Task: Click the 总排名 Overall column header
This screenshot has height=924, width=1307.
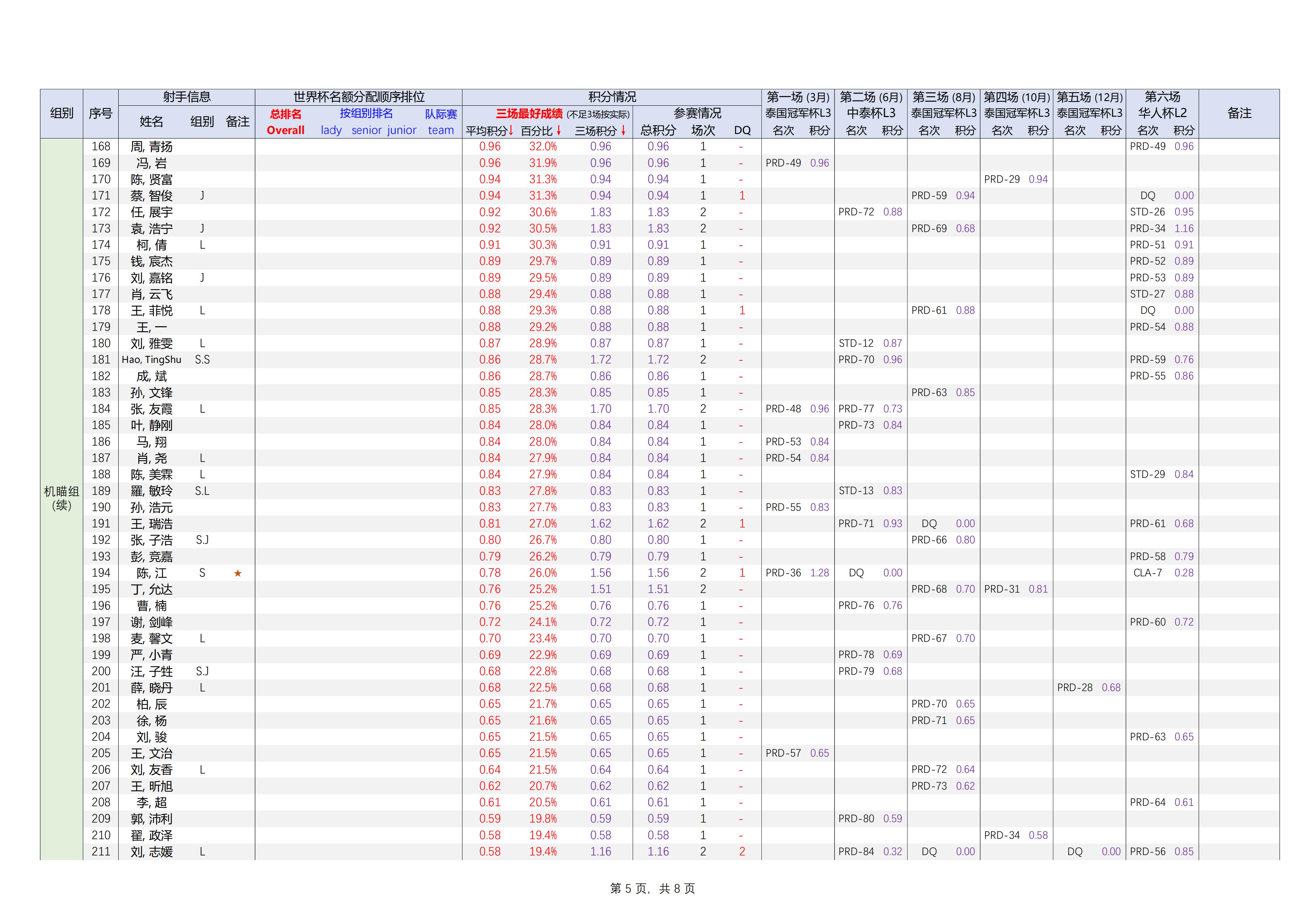Action: point(286,122)
